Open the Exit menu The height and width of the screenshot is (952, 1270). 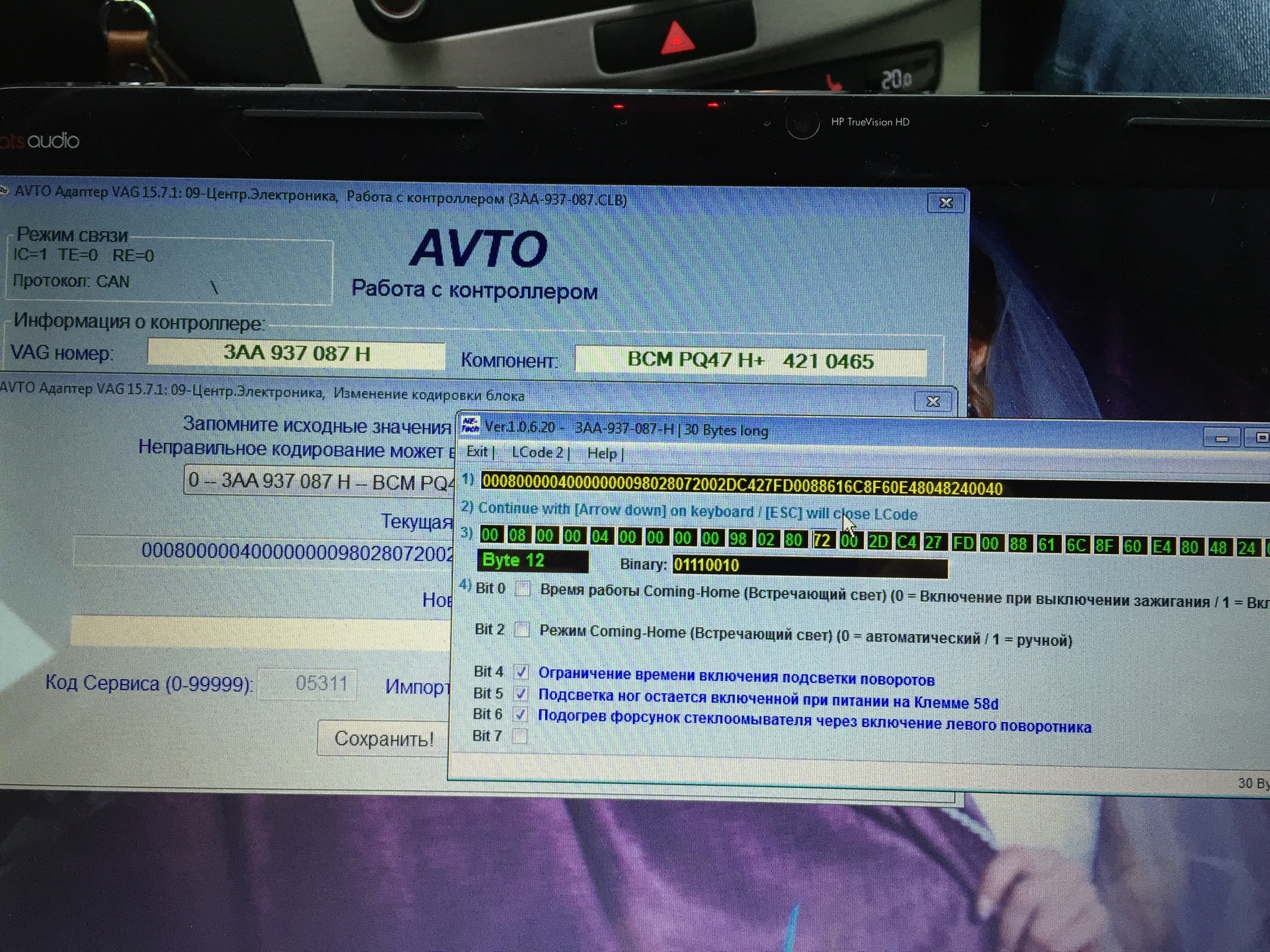pos(478,452)
